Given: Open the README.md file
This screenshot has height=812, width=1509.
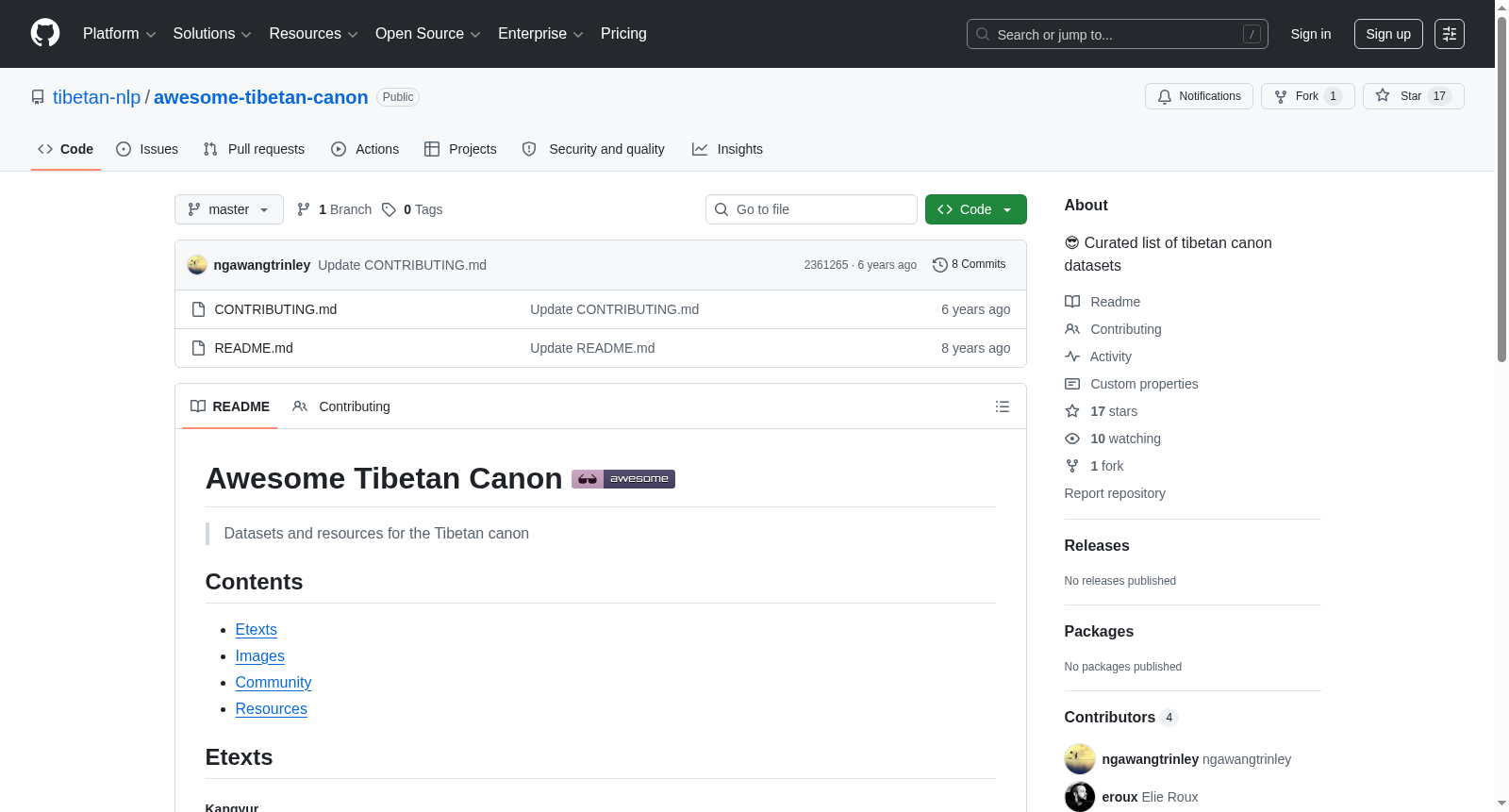Looking at the screenshot, I should click(254, 348).
